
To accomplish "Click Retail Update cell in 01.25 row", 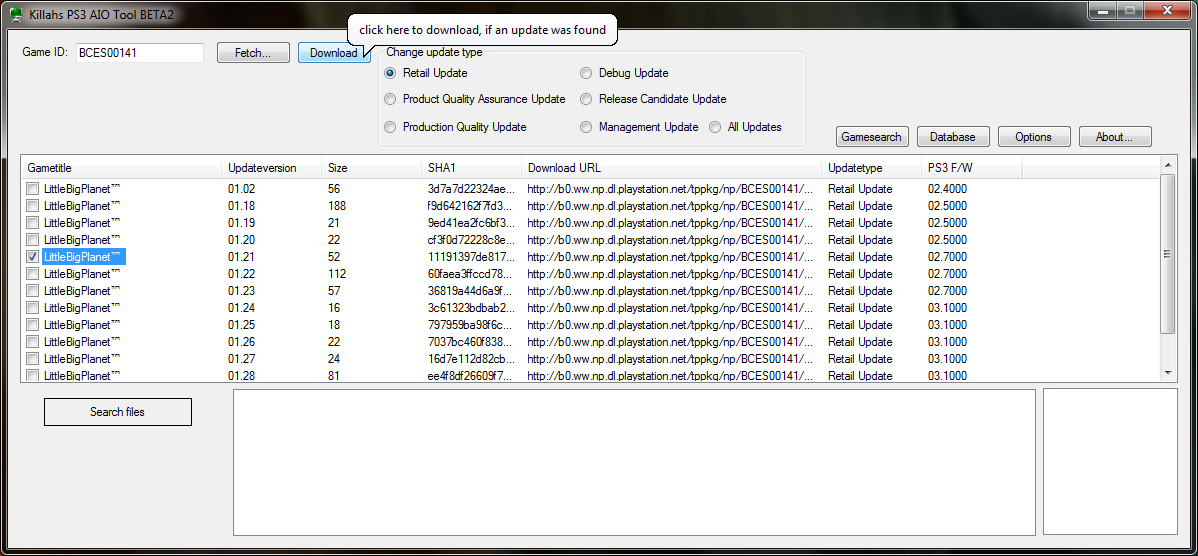I will [x=860, y=325].
